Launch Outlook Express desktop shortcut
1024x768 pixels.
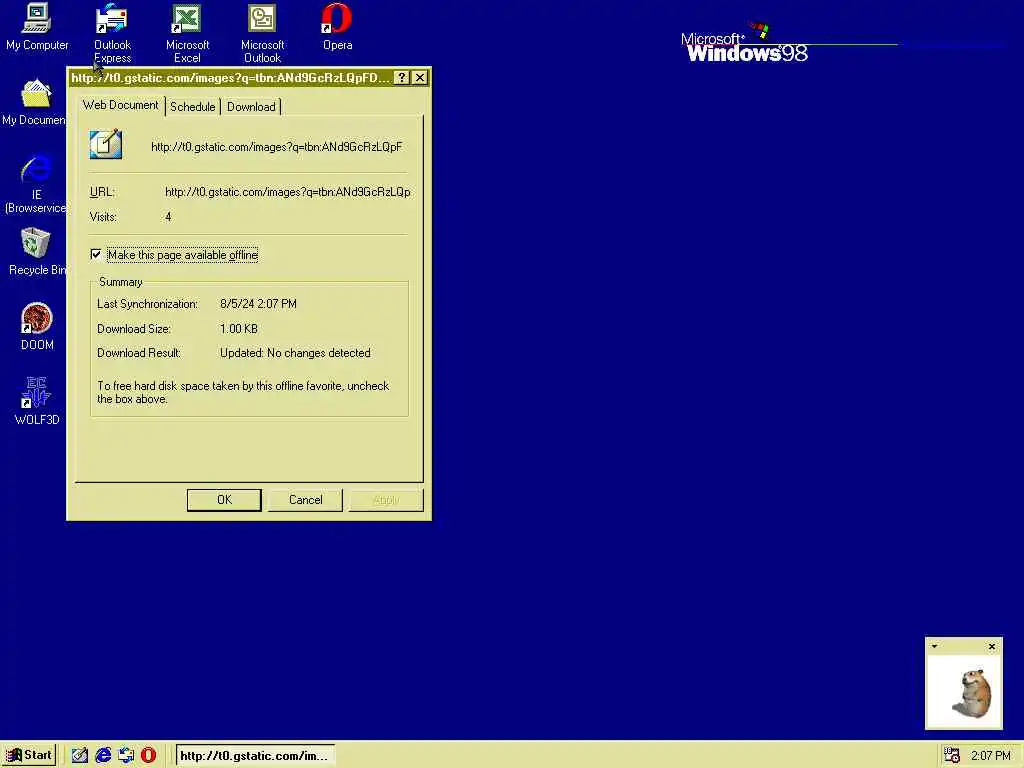(112, 33)
